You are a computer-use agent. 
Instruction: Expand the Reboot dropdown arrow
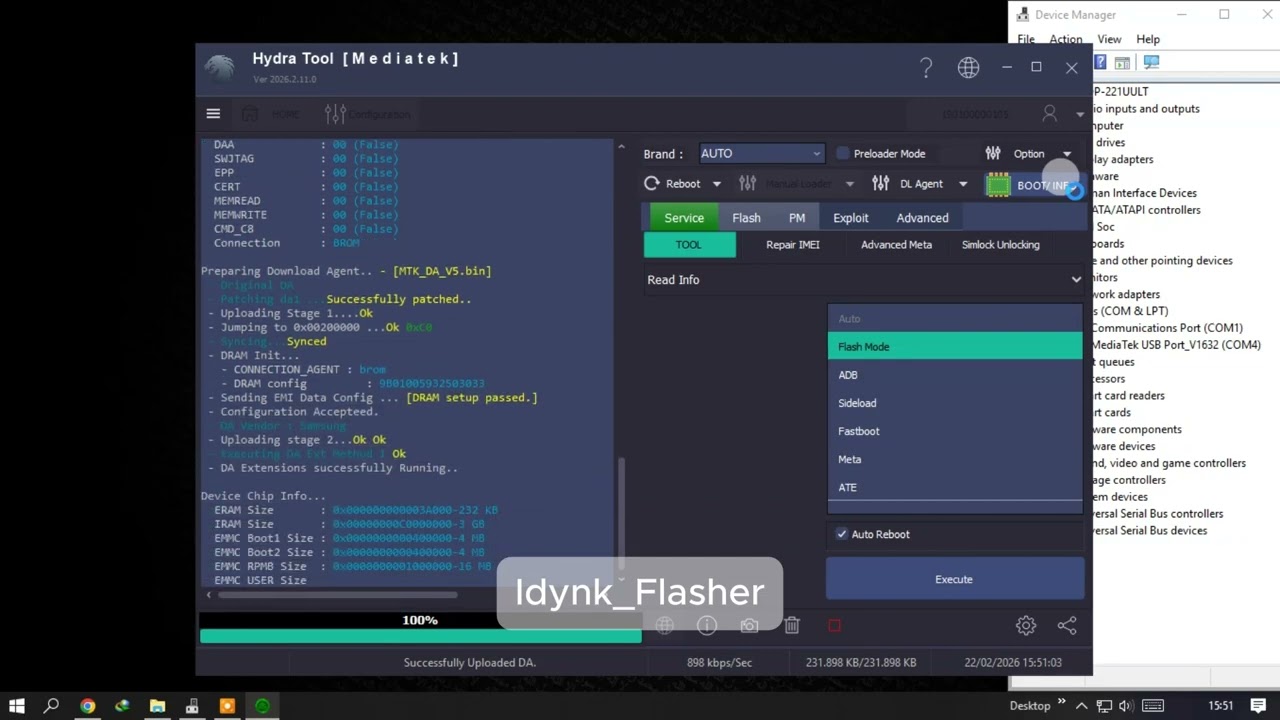point(716,184)
